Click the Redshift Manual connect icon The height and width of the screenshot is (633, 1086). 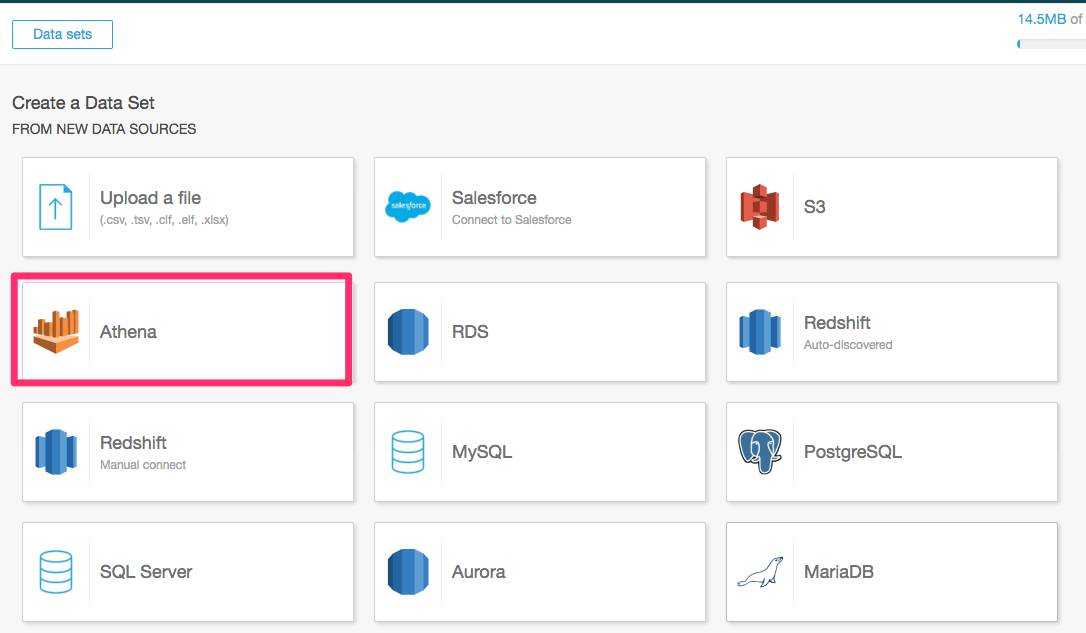(x=56, y=452)
